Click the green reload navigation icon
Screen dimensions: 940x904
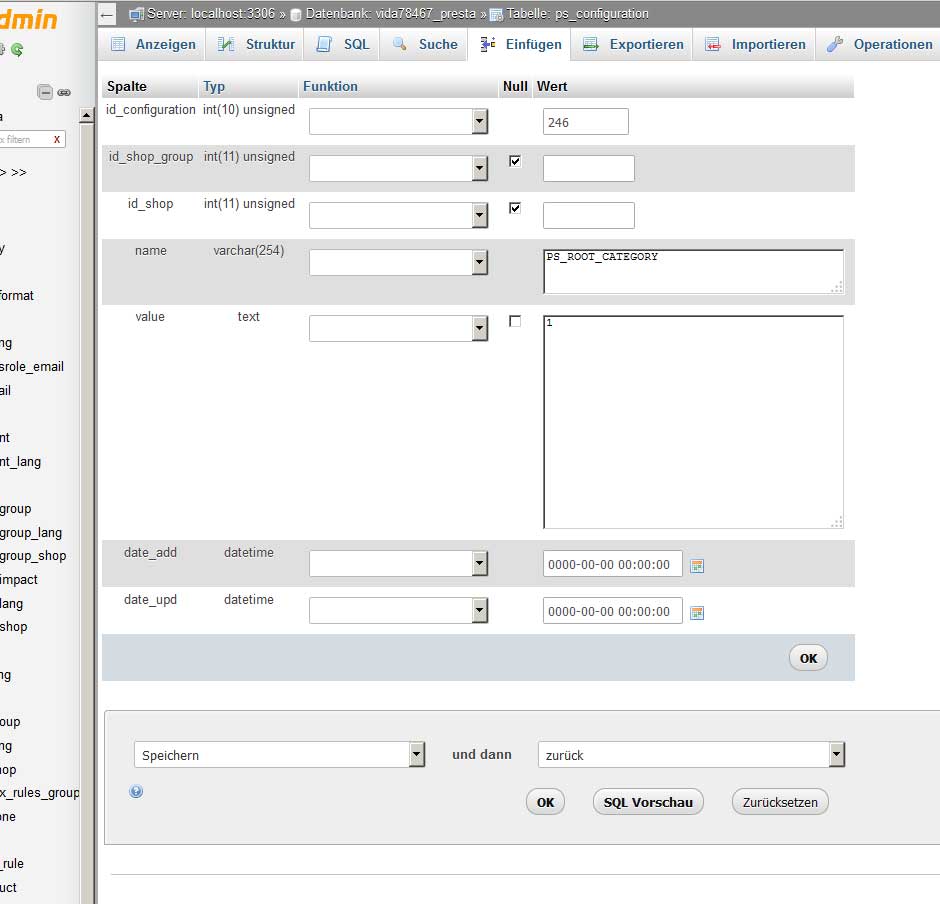[17, 50]
